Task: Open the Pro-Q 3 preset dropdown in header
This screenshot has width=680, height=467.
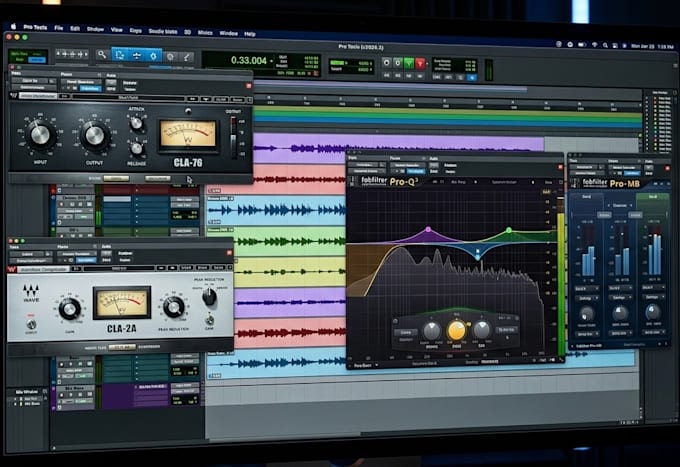Action: click(x=407, y=165)
